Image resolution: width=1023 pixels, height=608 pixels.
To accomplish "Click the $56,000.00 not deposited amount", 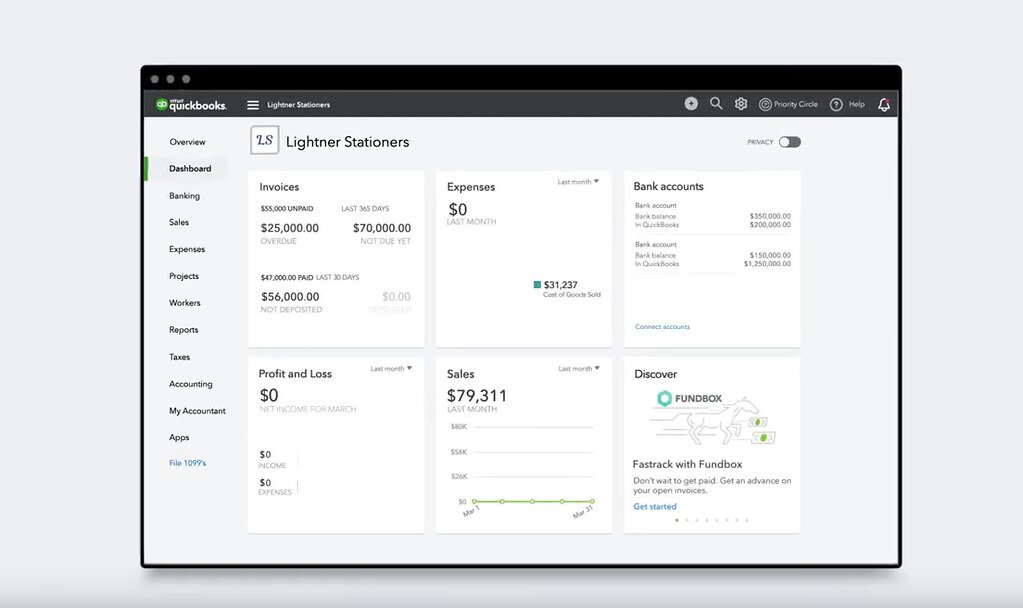I will pyautogui.click(x=290, y=297).
